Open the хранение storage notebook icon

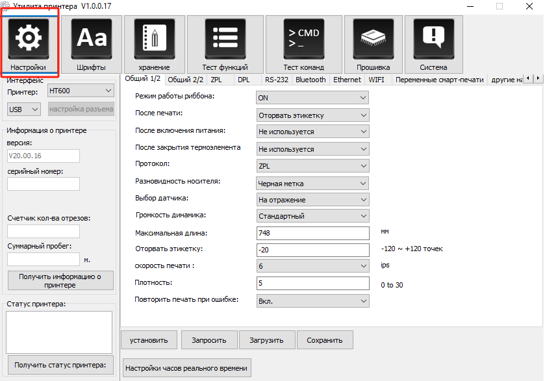coord(154,39)
